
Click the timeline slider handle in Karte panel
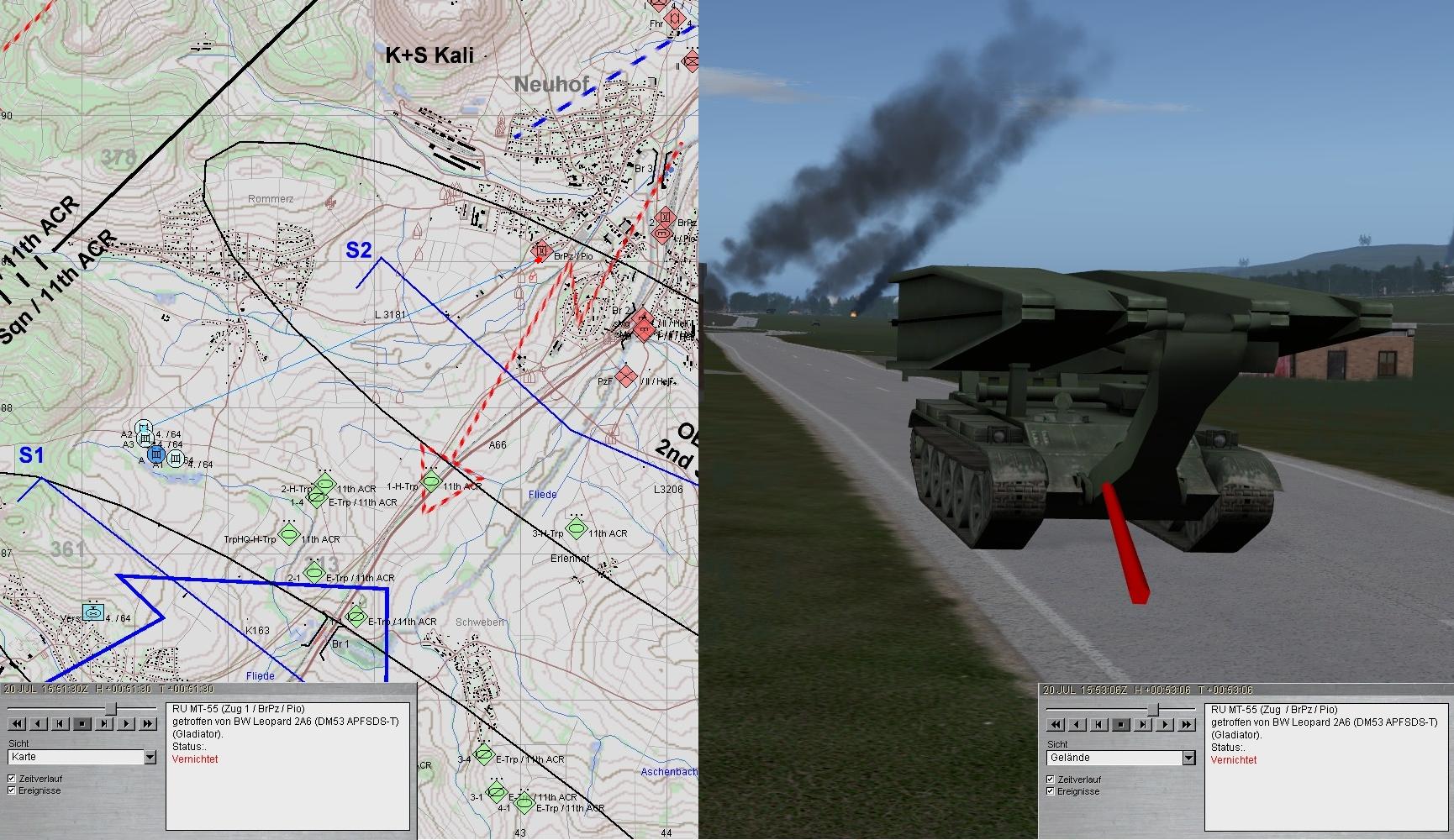coord(110,710)
